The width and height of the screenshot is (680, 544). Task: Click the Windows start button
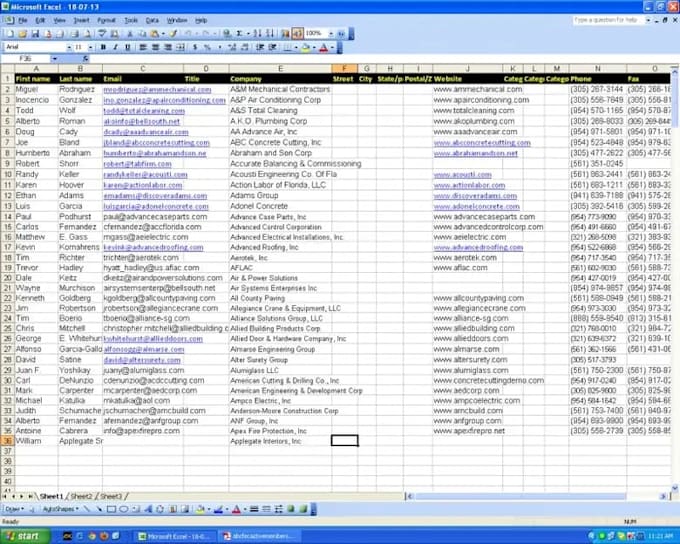24,536
